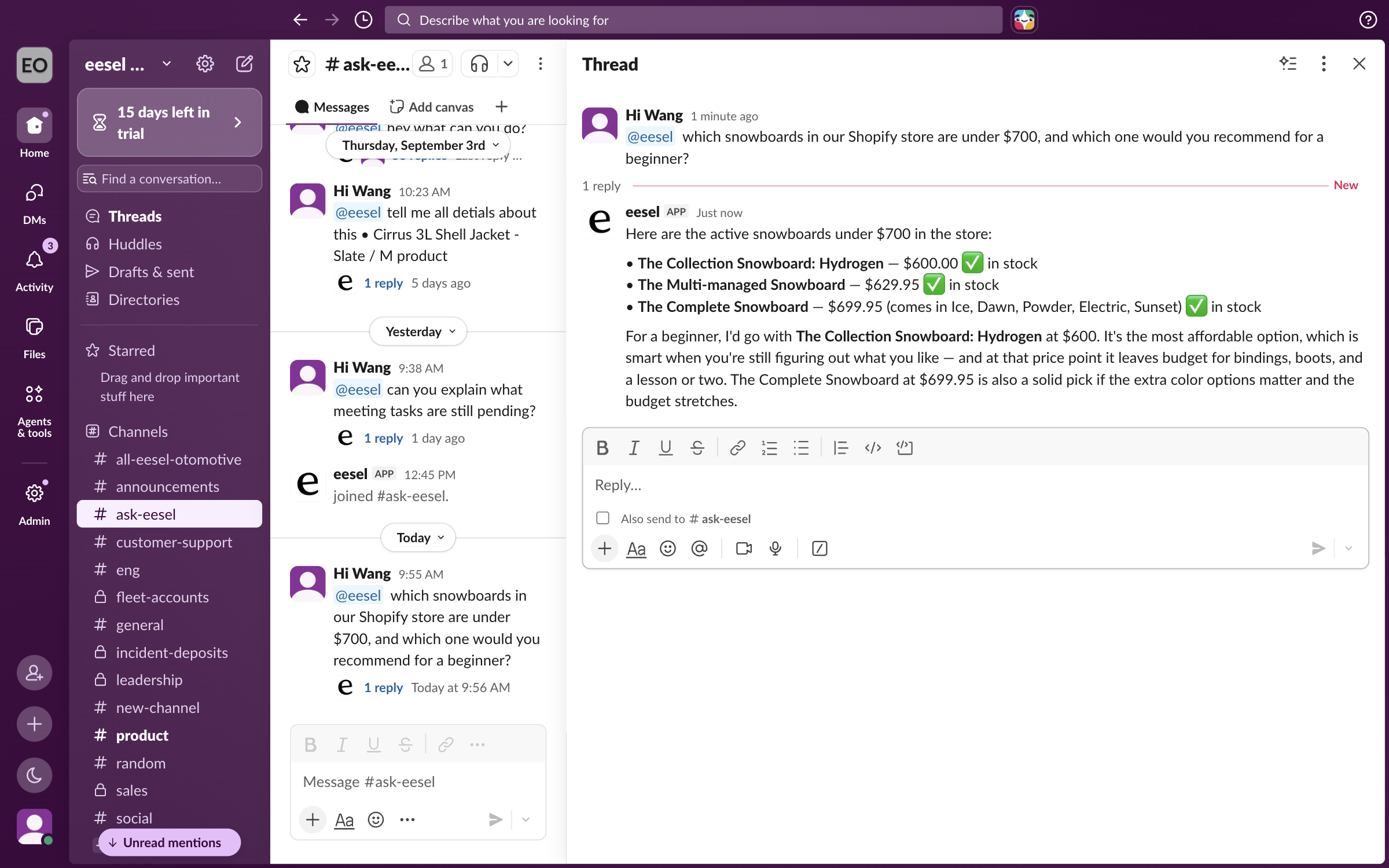
Task: Open the #product channel
Action: tap(169, 735)
